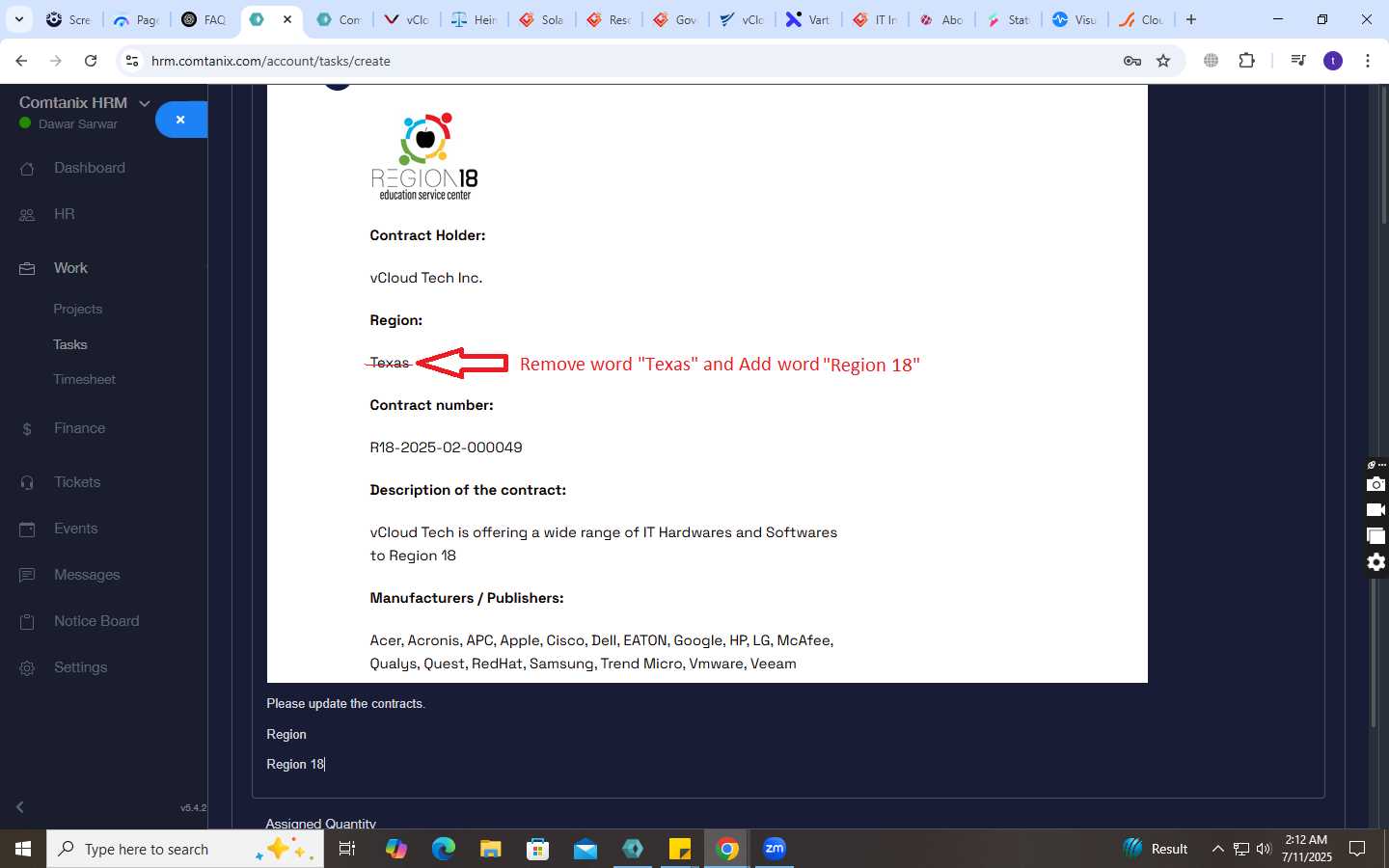1389x868 pixels.
Task: Click the Windows taskbar search box
Action: (x=185, y=849)
